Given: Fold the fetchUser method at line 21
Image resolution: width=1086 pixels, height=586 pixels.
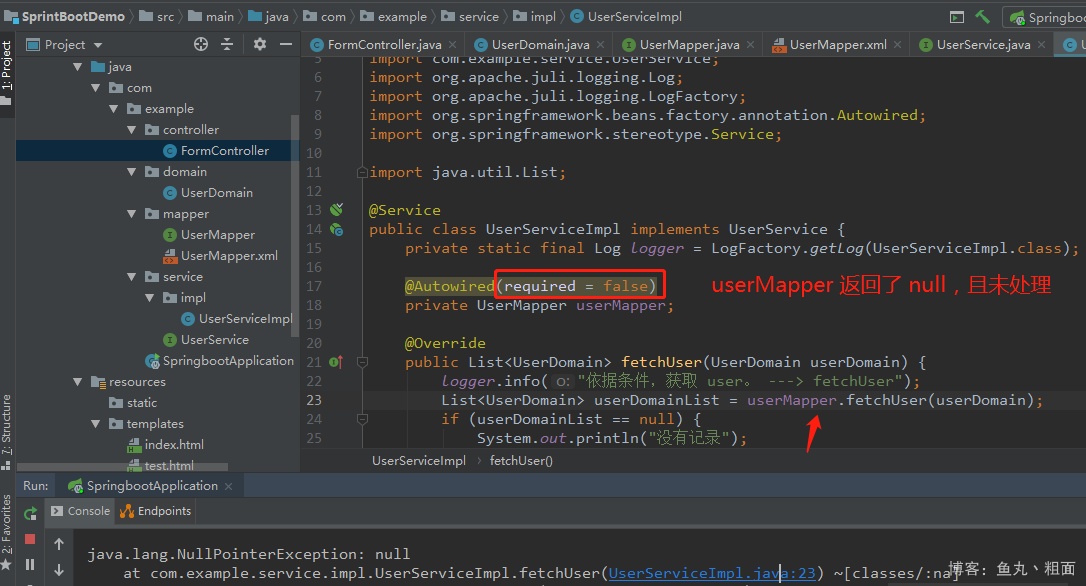Looking at the screenshot, I should (362, 362).
